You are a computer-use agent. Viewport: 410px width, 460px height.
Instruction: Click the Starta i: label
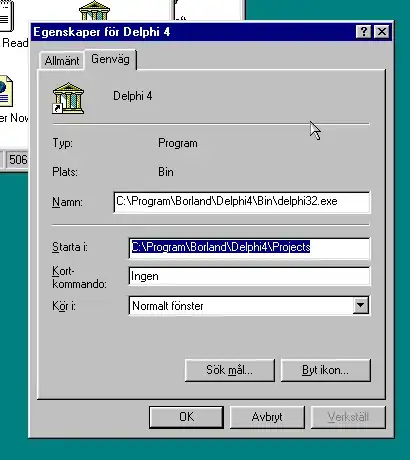click(x=70, y=247)
